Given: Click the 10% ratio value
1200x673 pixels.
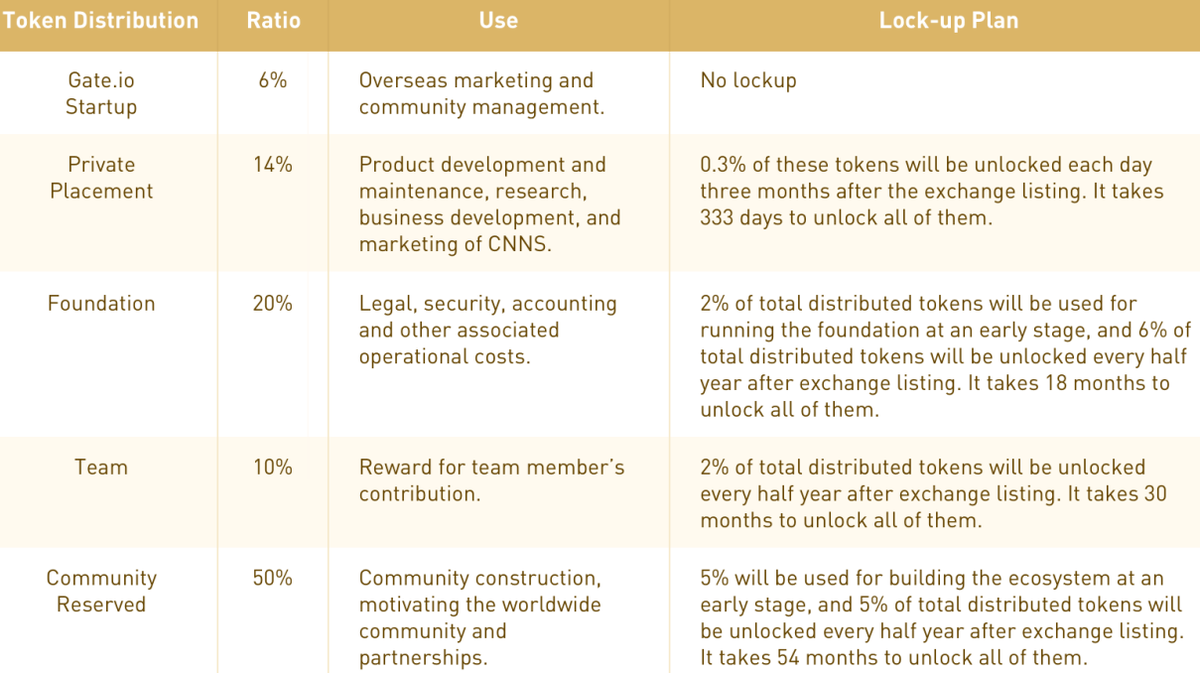Looking at the screenshot, I should tap(272, 467).
